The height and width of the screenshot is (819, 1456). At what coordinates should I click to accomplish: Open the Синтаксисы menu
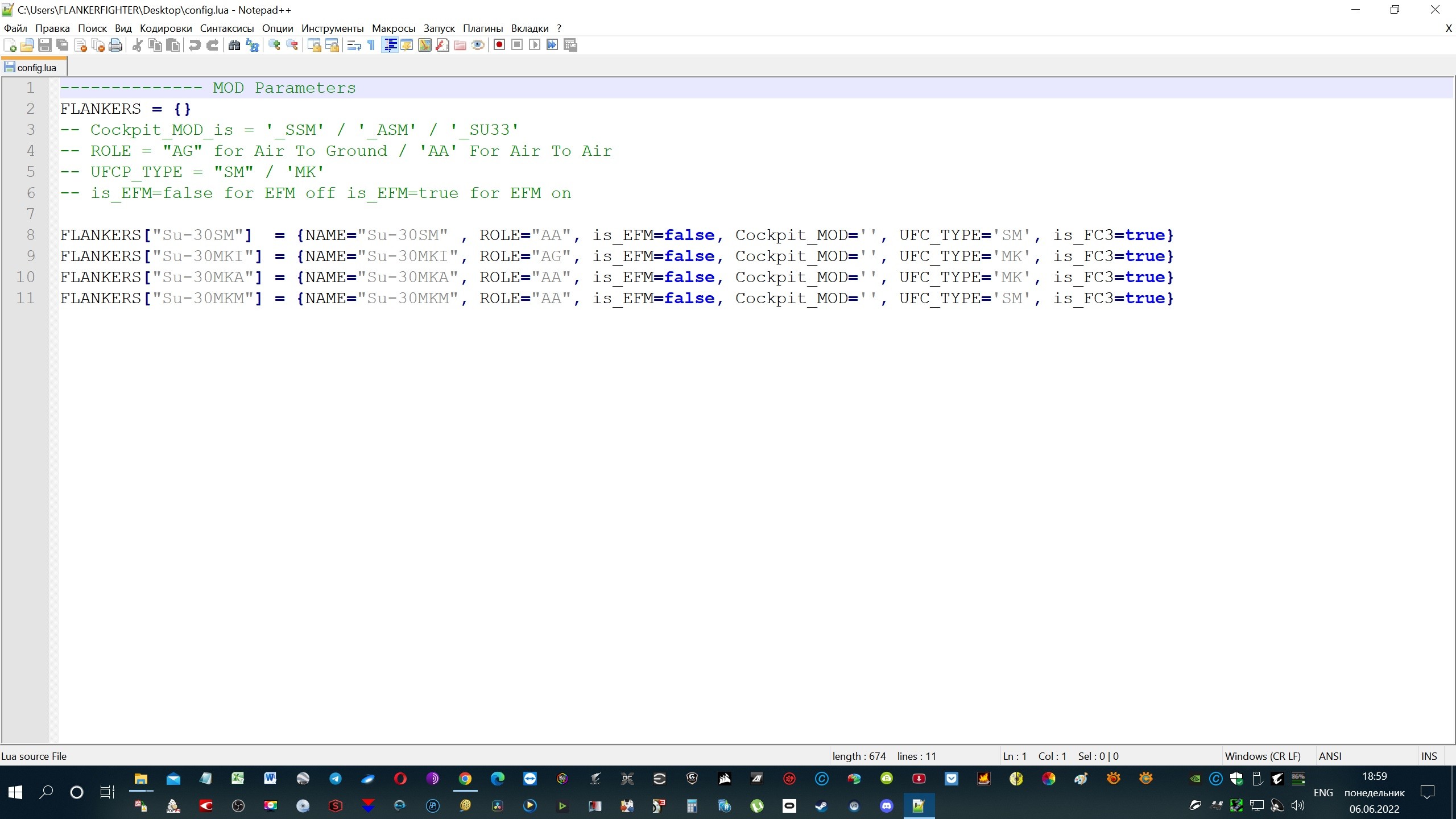227,28
